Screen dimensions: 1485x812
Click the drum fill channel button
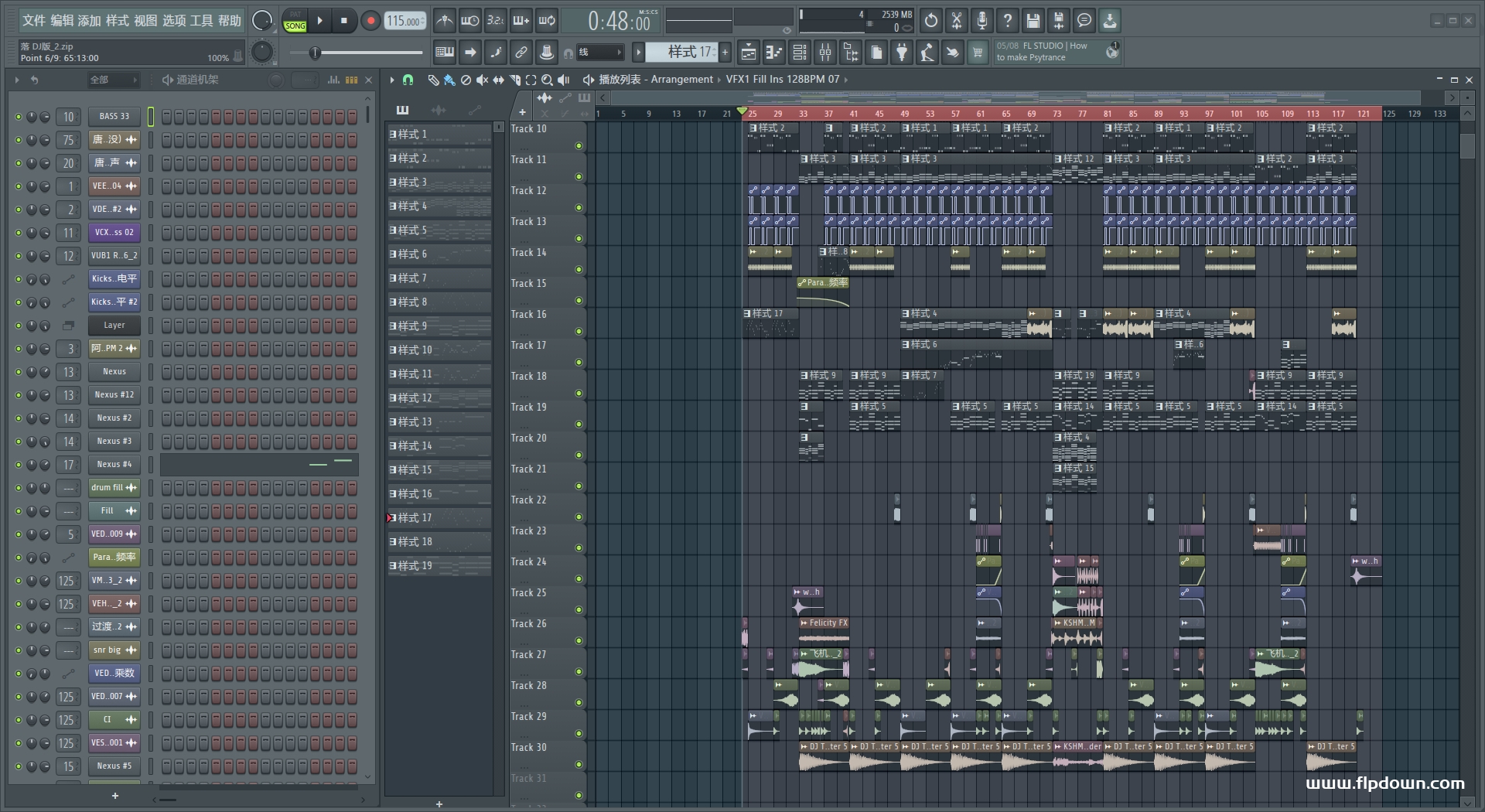pos(114,488)
